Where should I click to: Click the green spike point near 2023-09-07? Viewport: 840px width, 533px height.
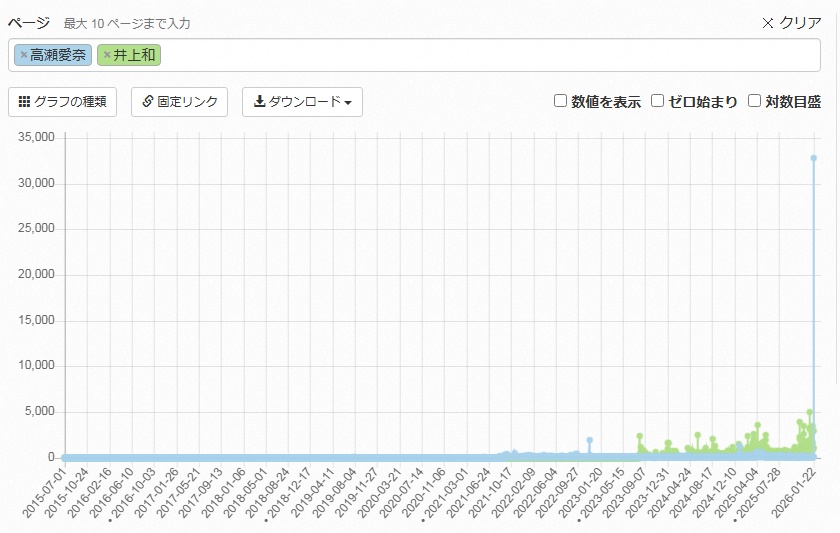coord(639,436)
